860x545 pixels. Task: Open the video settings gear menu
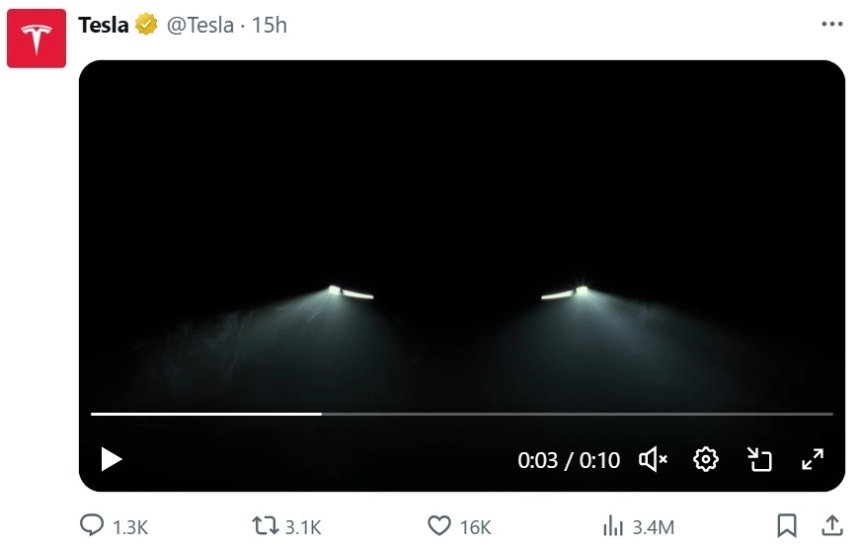pyautogui.click(x=706, y=459)
